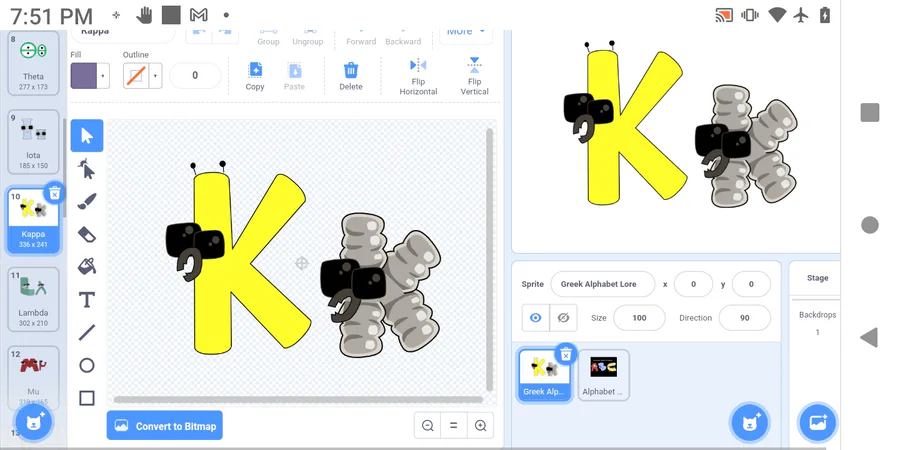Click the purple Fill color swatch
Screen dimensions: 900x450
coord(84,76)
